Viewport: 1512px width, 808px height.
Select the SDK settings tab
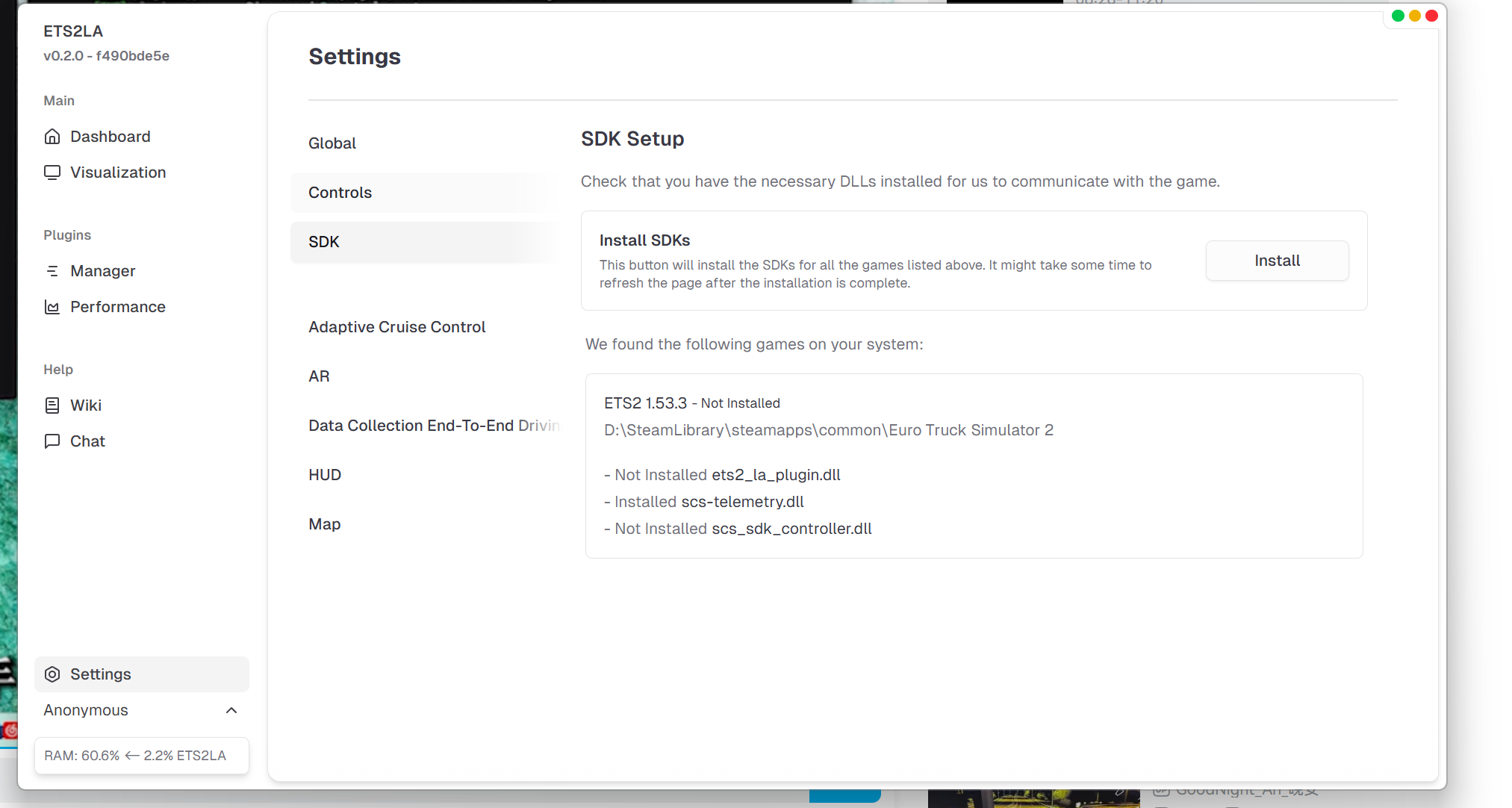coord(324,242)
